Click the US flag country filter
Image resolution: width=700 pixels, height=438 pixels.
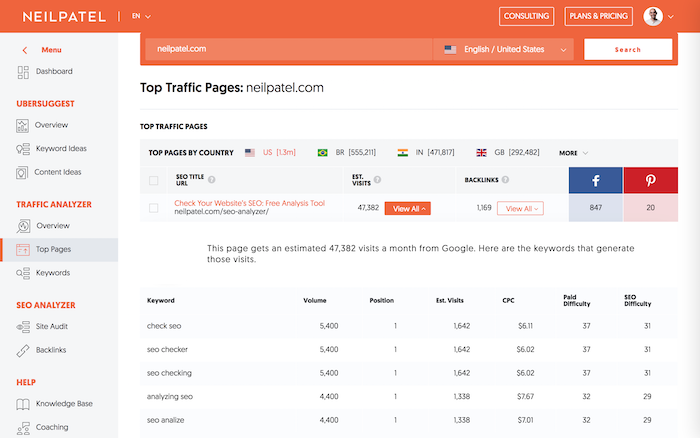pos(250,153)
